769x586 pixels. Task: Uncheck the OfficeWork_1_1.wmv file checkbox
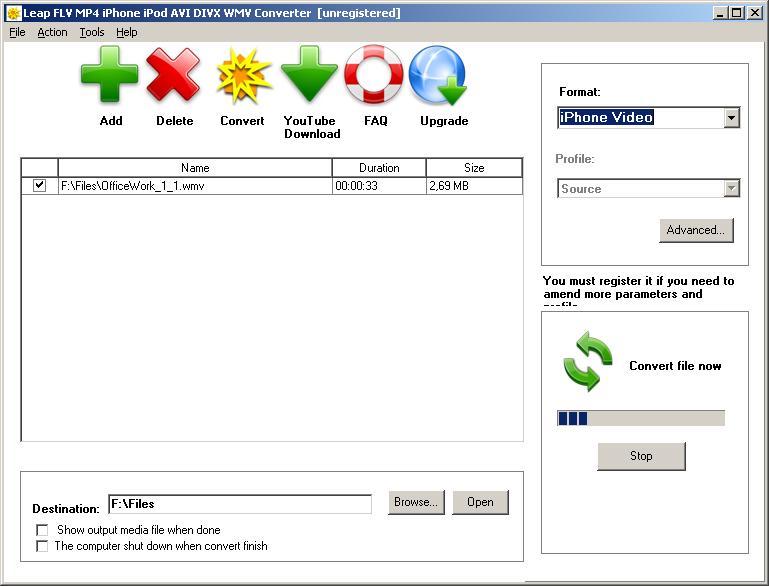pos(39,185)
